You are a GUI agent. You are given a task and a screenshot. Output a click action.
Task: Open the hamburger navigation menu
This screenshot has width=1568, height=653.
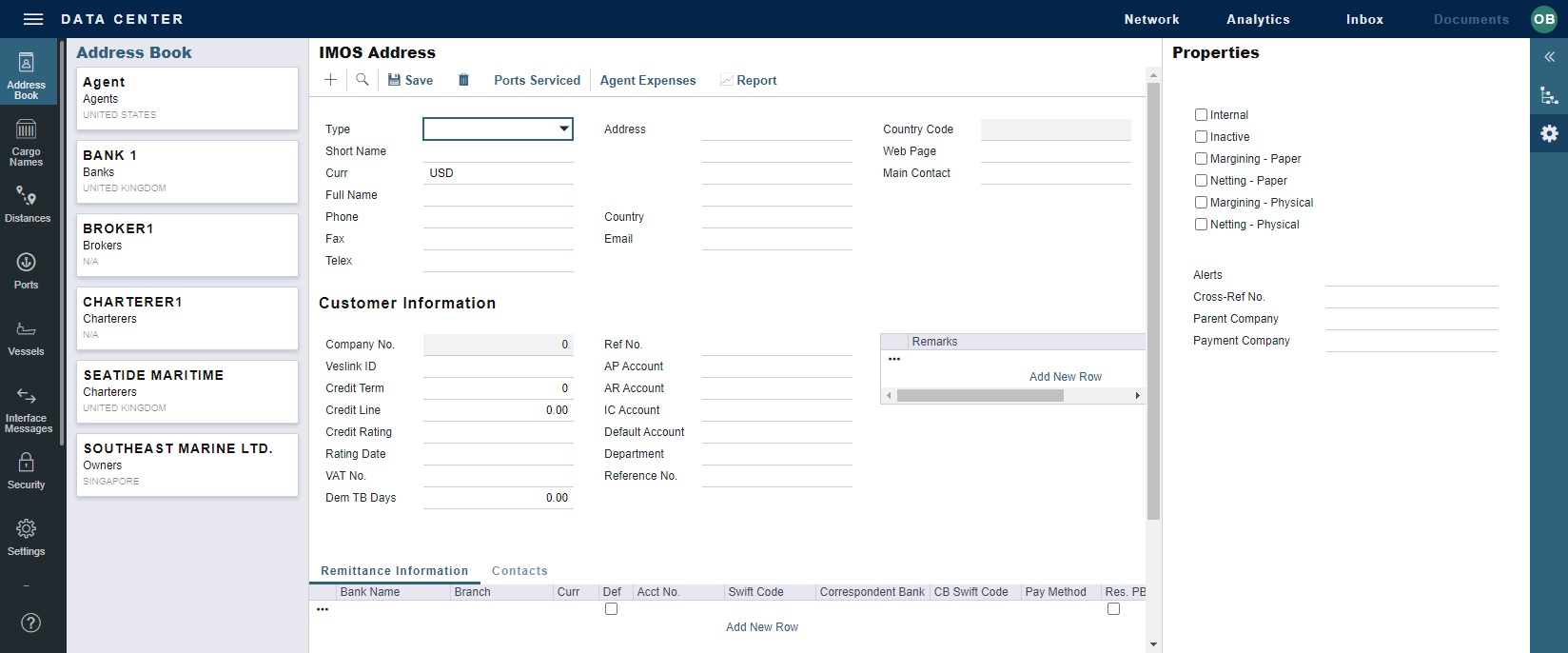(33, 19)
